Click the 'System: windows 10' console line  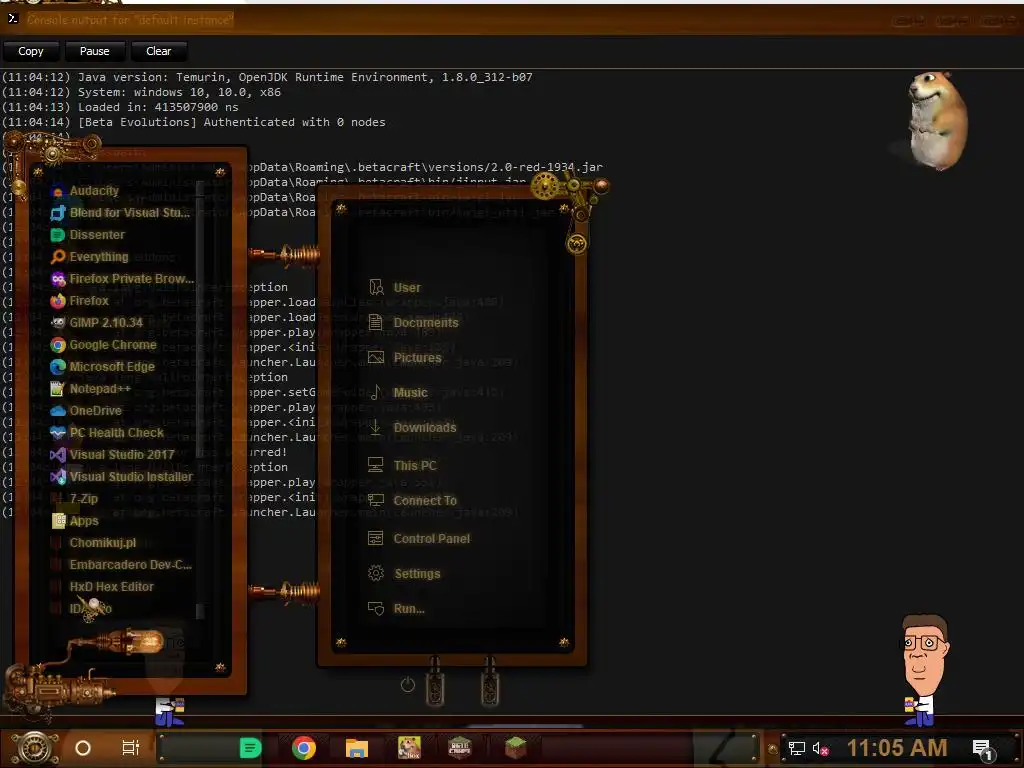coord(141,92)
